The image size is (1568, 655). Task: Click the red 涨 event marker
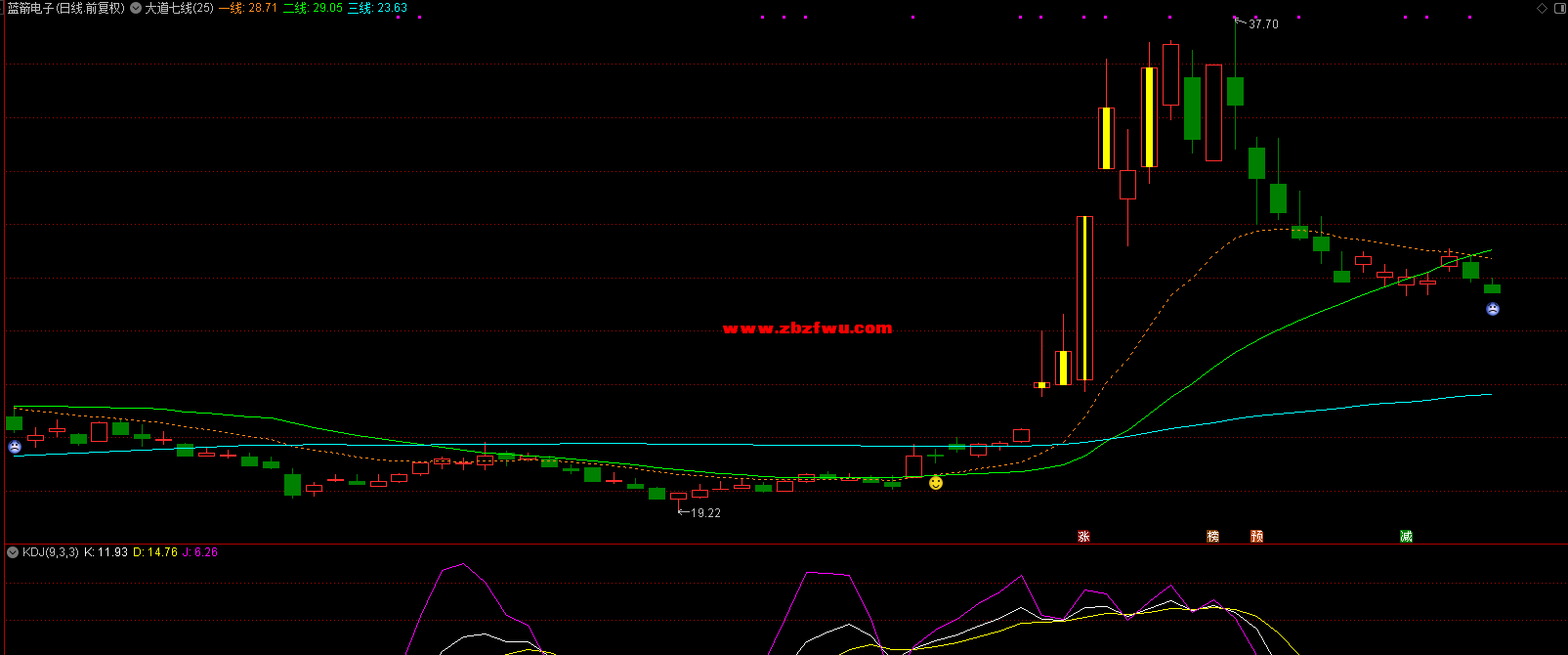1083,536
